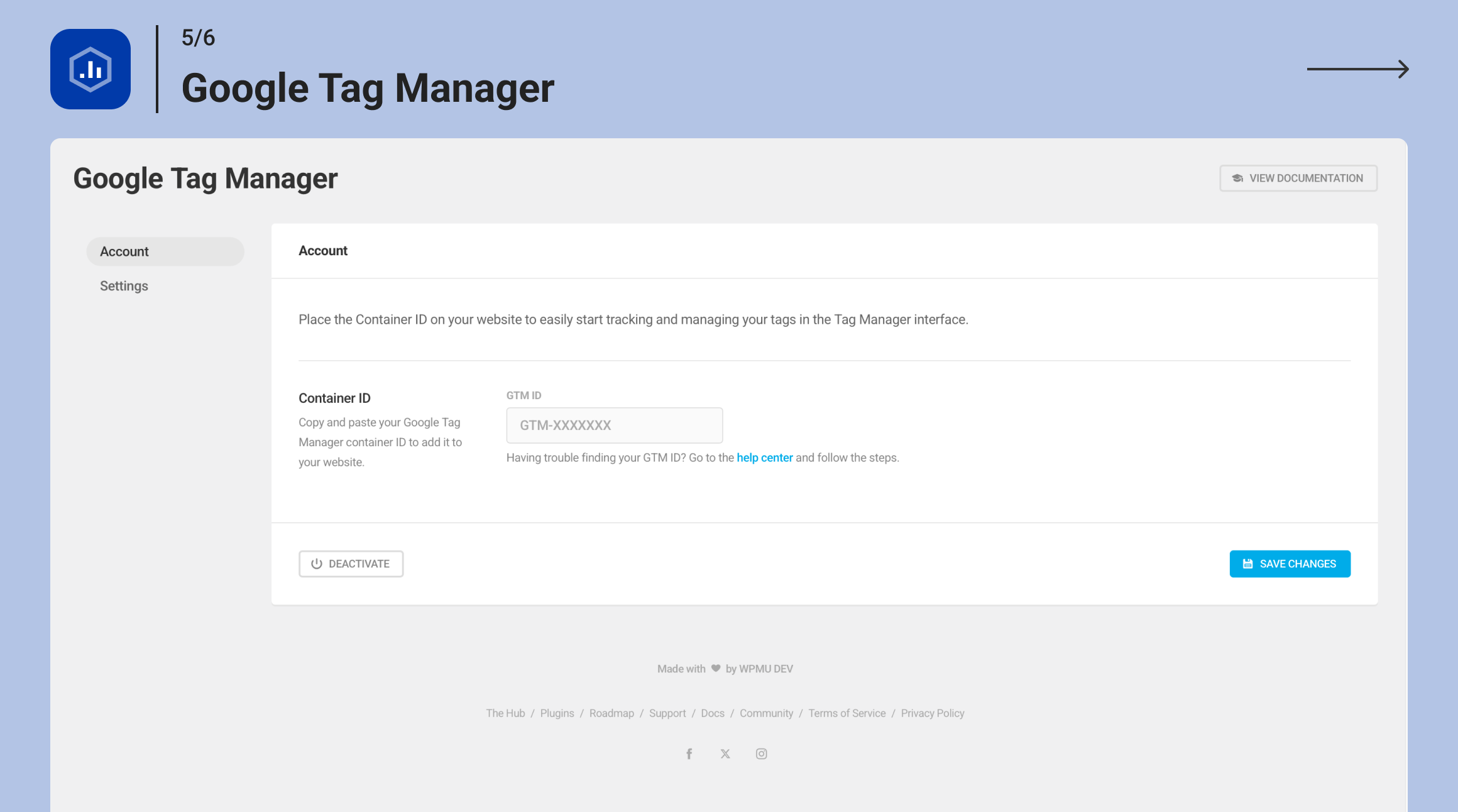Screen dimensions: 1458x812
Task: Switch to the Settings sidebar tab
Action: [124, 286]
